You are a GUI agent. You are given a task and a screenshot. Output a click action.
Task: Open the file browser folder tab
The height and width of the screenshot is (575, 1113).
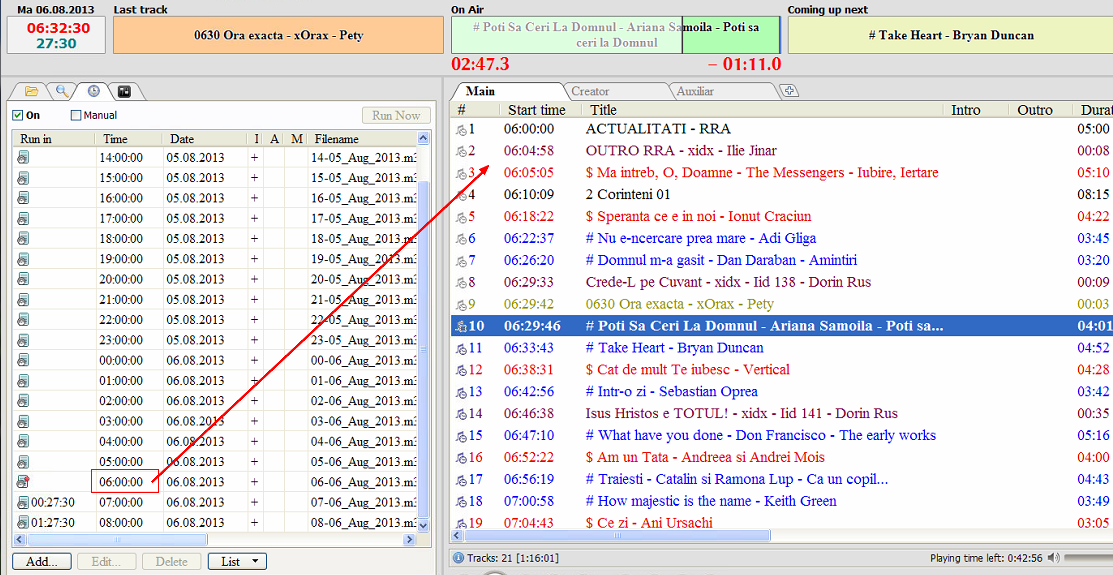(x=31, y=91)
